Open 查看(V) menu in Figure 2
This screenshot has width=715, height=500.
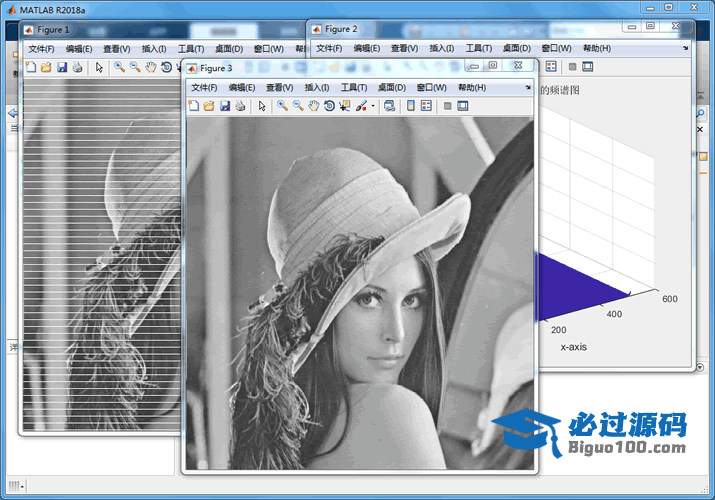[x=404, y=48]
